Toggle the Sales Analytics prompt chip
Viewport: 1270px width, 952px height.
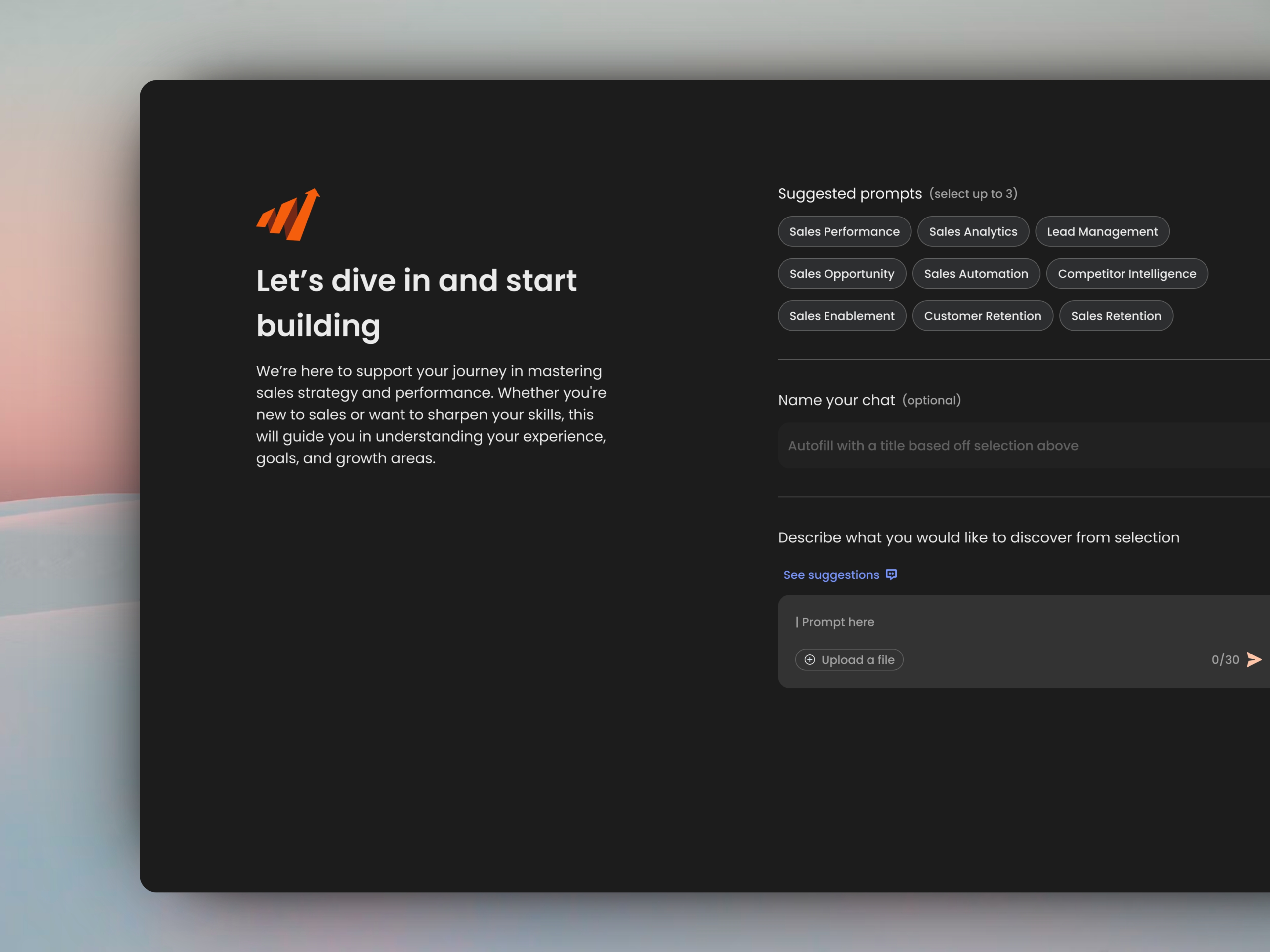point(973,232)
